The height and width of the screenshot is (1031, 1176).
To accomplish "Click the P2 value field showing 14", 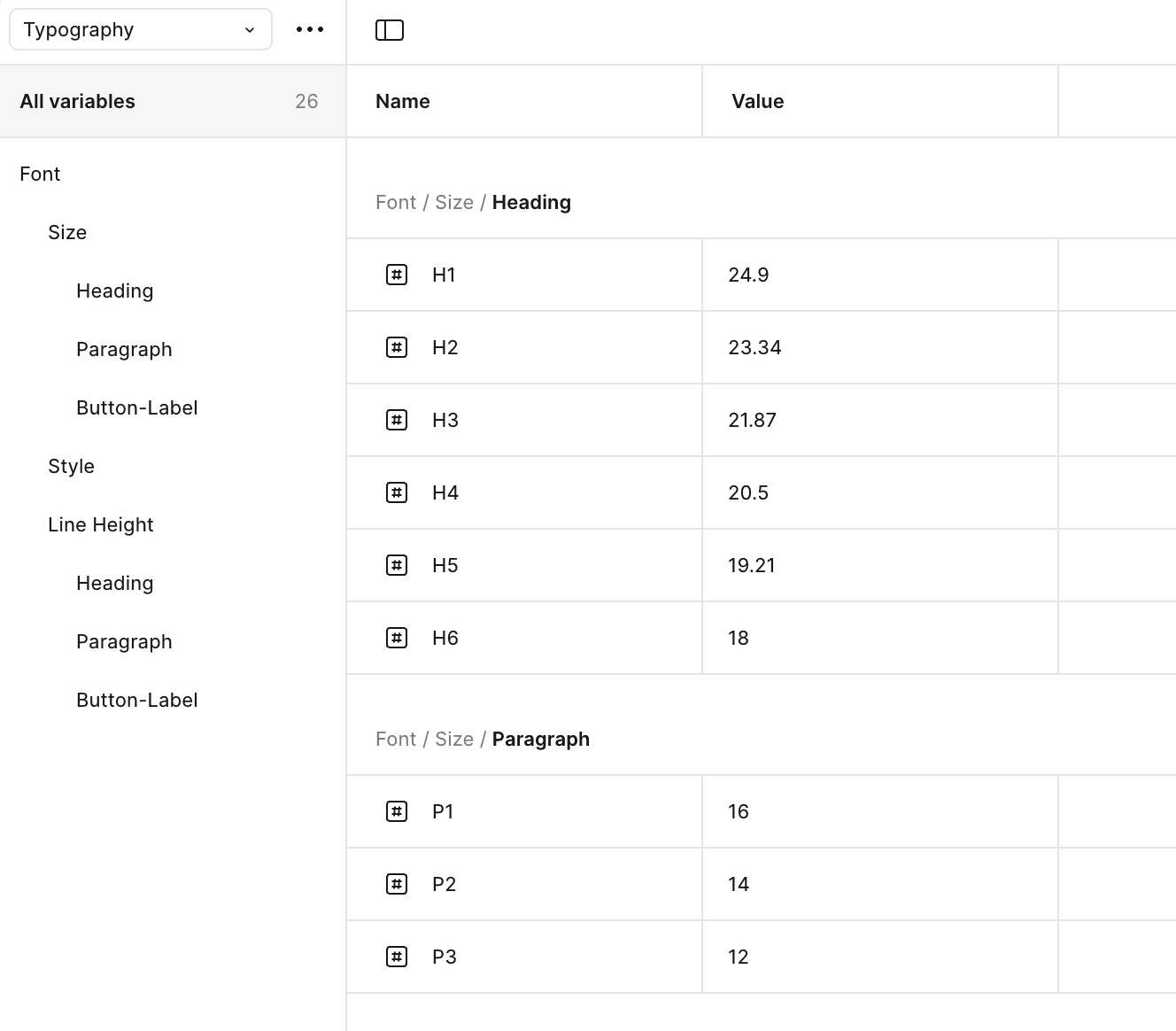I will tap(739, 884).
